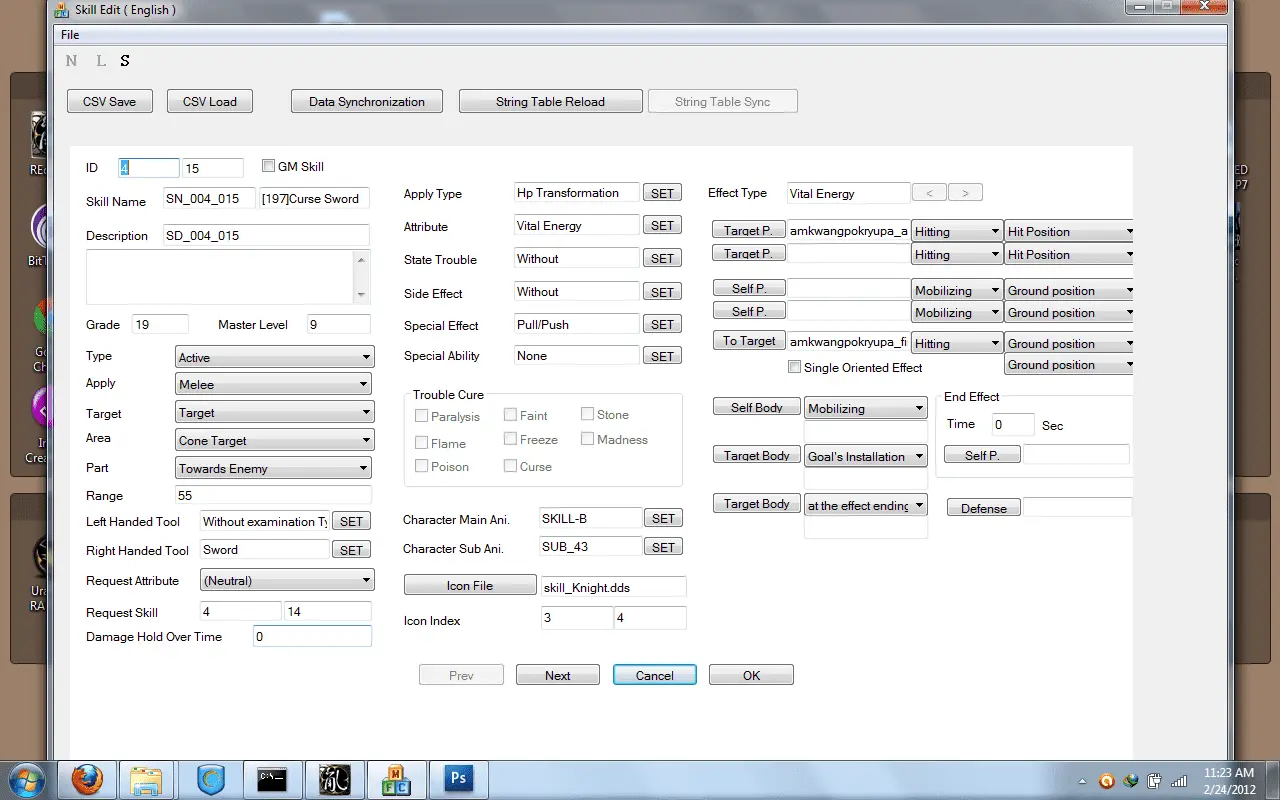The image size is (1280, 800).
Task: Click the Data Synchronization button
Action: (367, 101)
